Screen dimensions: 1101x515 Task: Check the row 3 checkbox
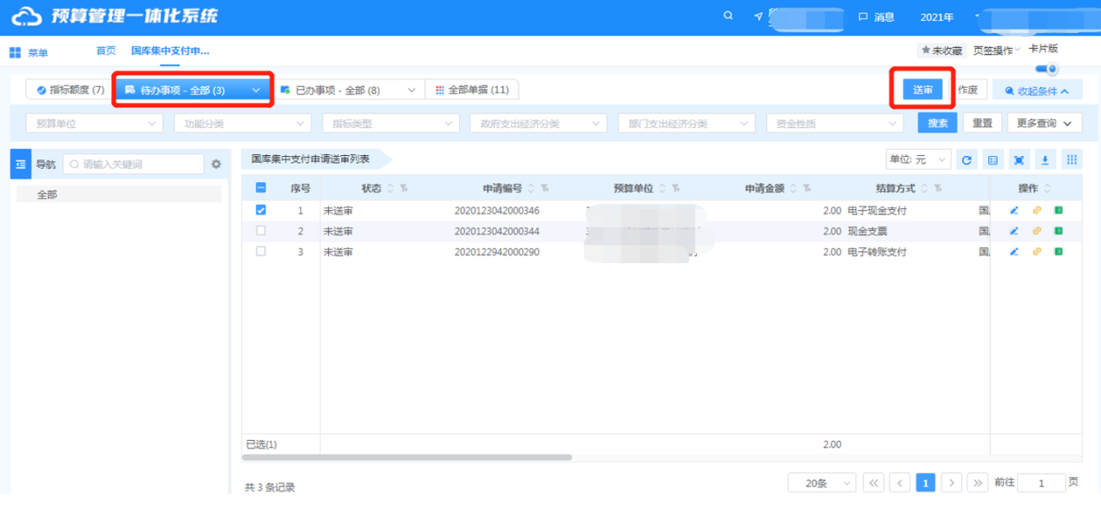(x=261, y=251)
